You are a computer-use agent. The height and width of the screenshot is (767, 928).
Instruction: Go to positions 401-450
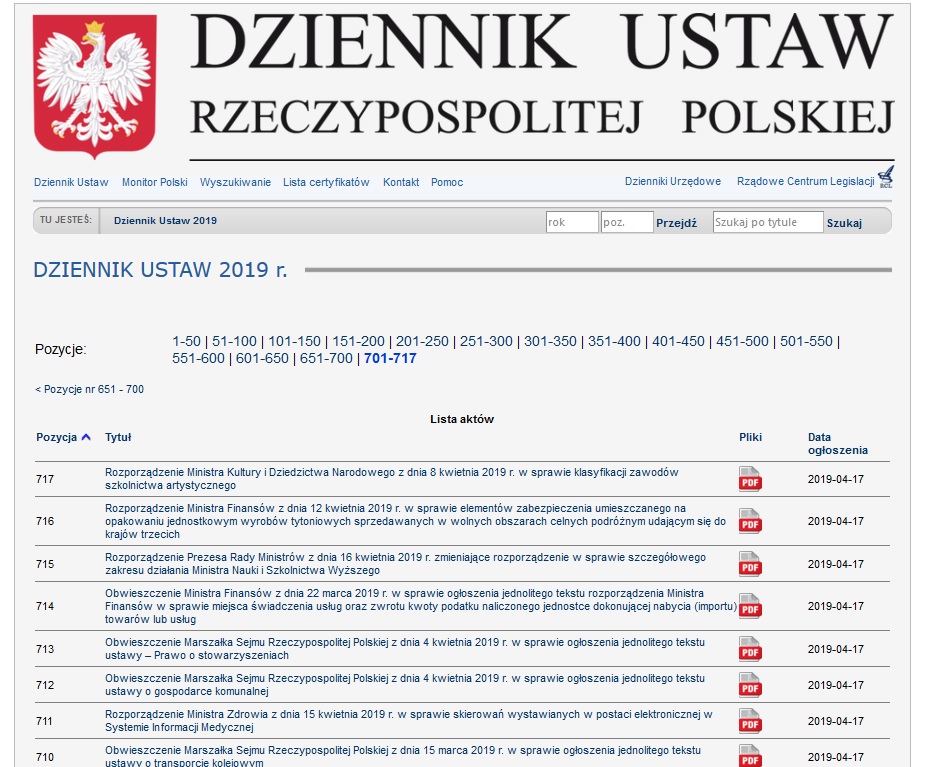678,341
